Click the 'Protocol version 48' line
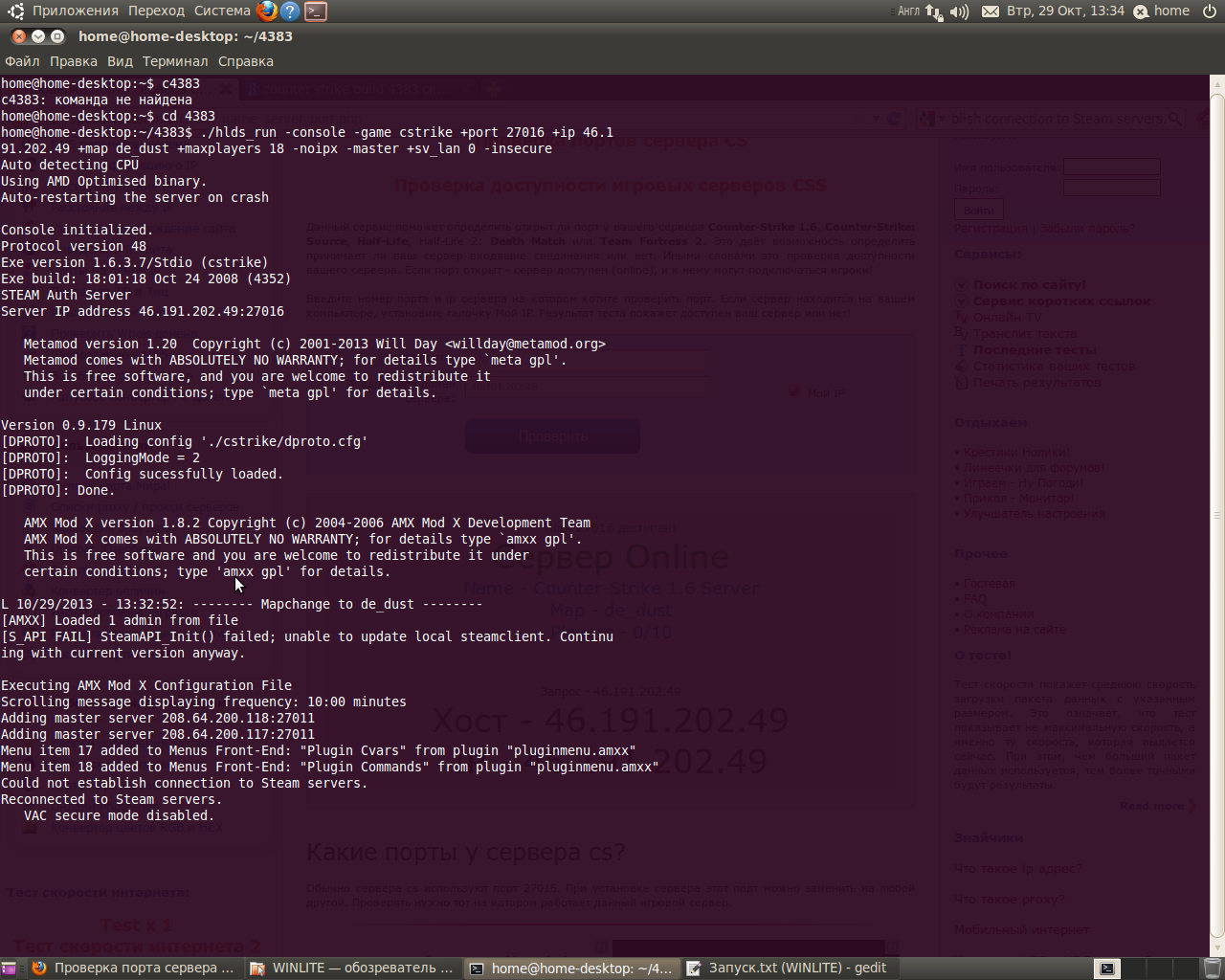The width and height of the screenshot is (1225, 980). point(74,246)
